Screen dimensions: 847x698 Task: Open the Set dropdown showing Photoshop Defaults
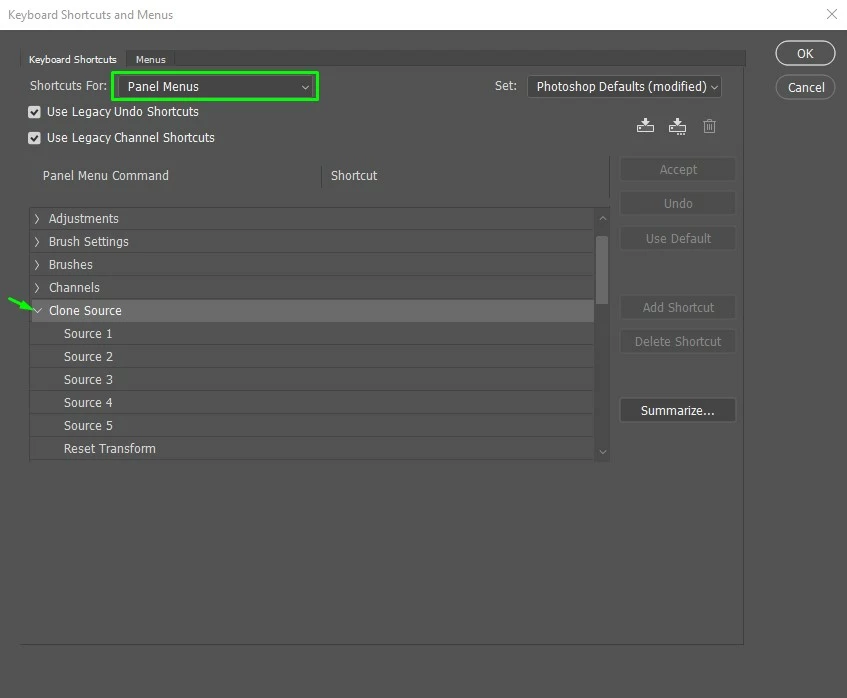click(624, 86)
